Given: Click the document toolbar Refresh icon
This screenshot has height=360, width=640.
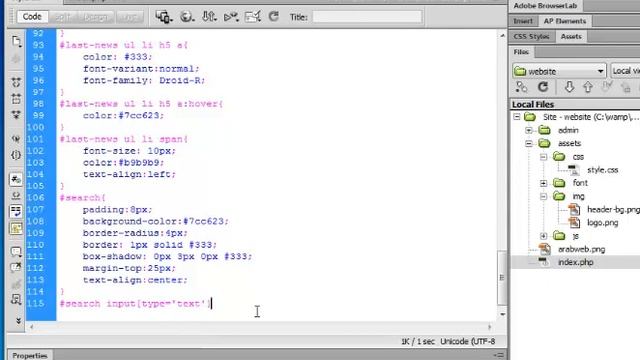Looking at the screenshot, I should pos(274,17).
